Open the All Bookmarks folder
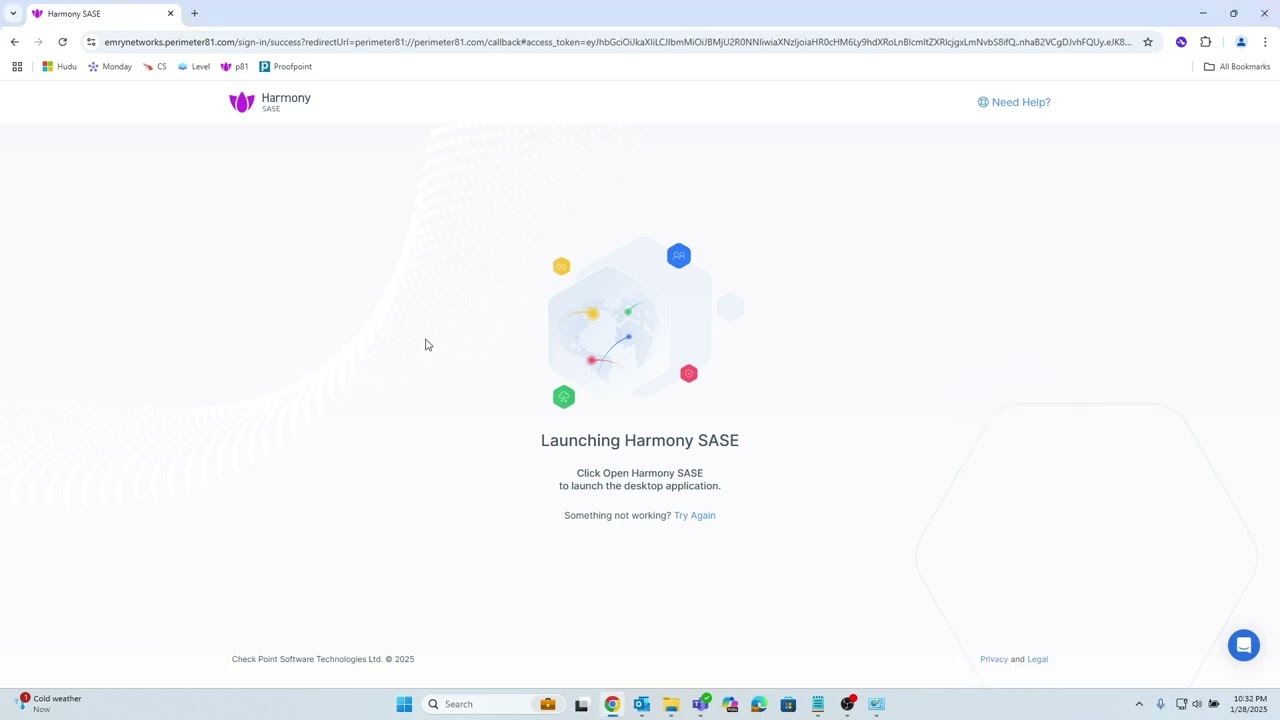Viewport: 1280px width, 720px height. coord(1237,67)
